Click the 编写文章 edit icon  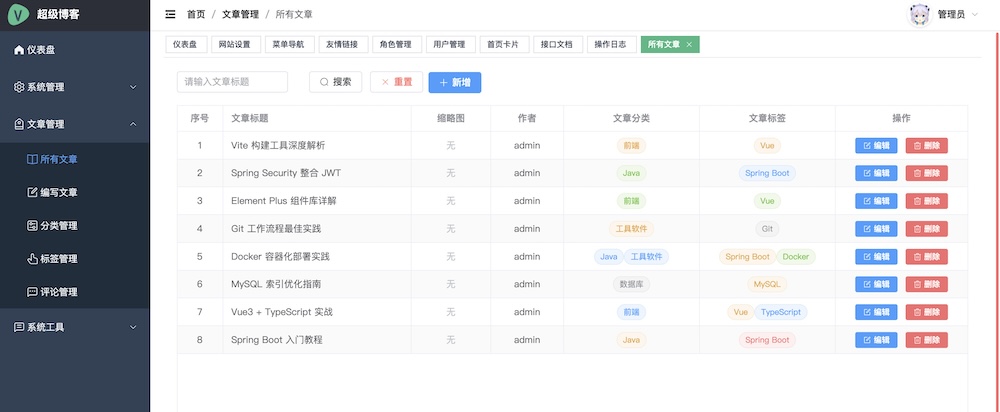pyautogui.click(x=33, y=193)
